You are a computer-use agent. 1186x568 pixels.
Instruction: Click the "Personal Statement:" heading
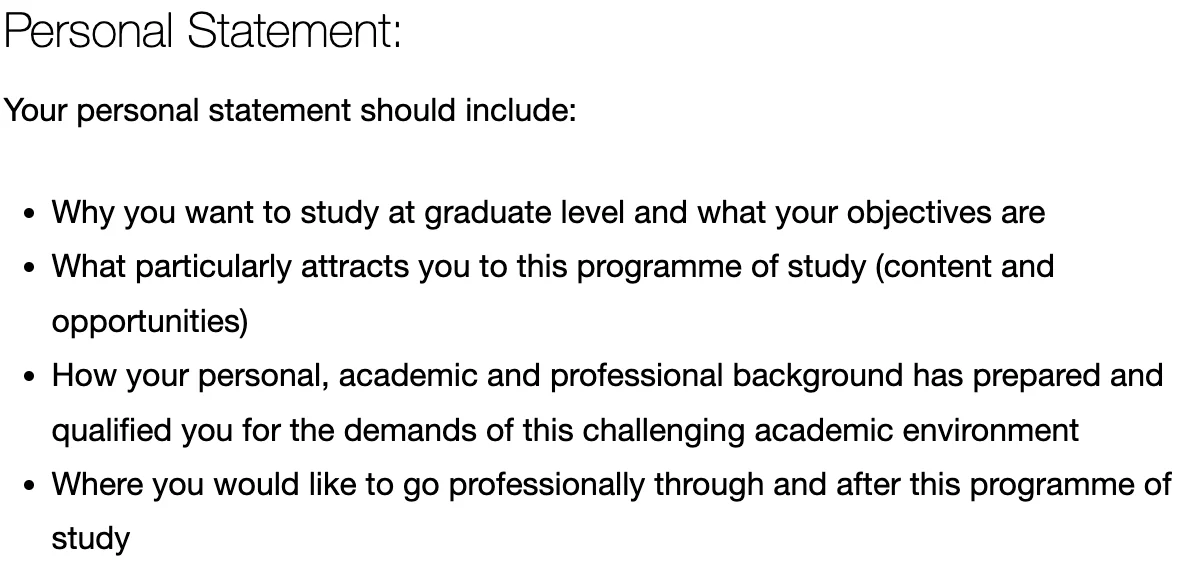pyautogui.click(x=203, y=32)
